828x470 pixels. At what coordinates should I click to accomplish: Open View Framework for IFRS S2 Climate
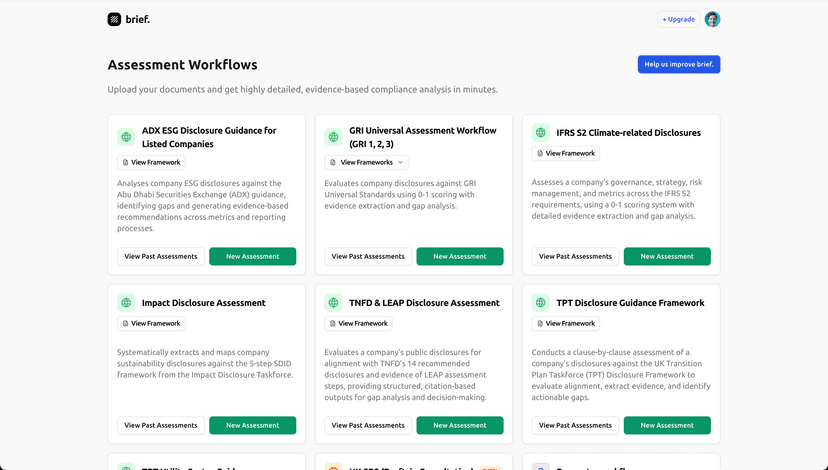tap(566, 153)
